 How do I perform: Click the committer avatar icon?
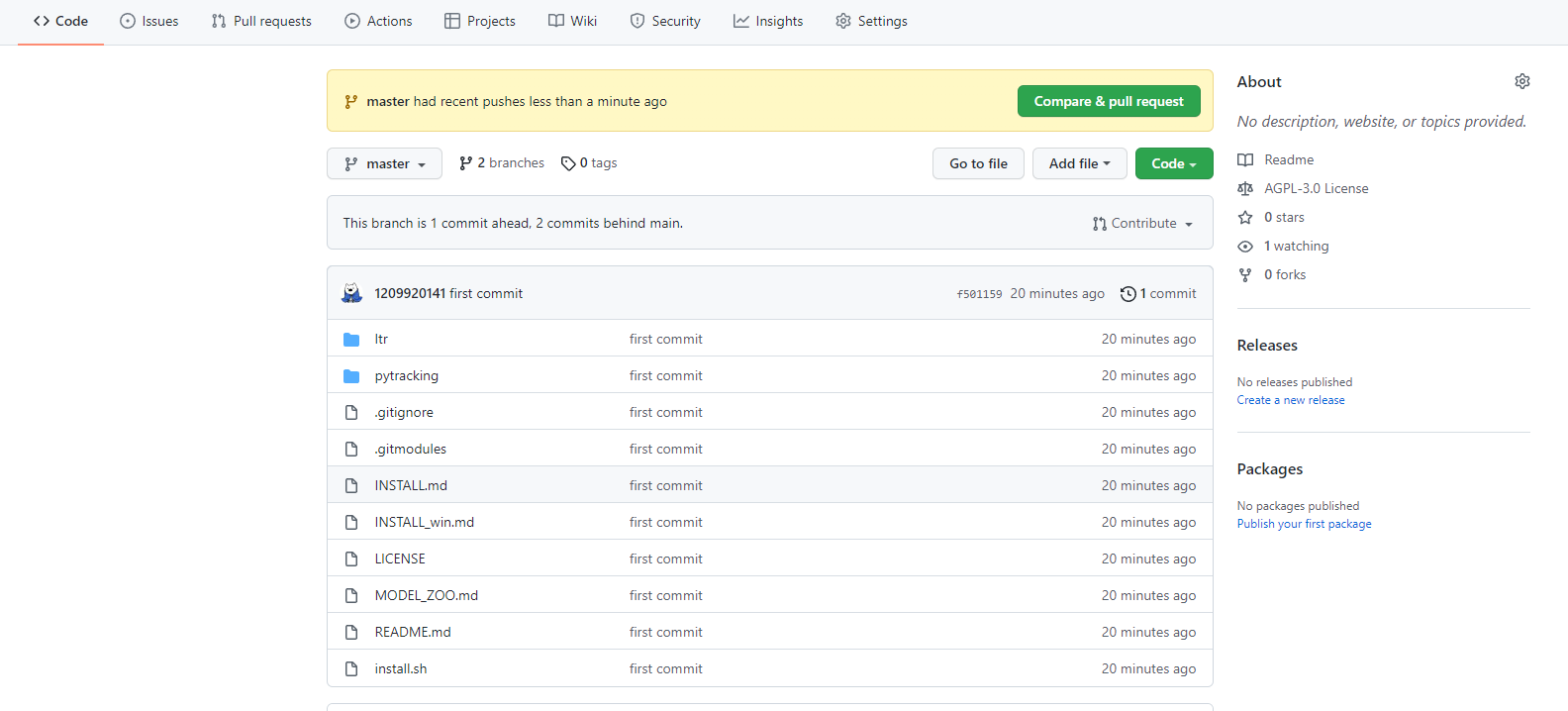351,293
